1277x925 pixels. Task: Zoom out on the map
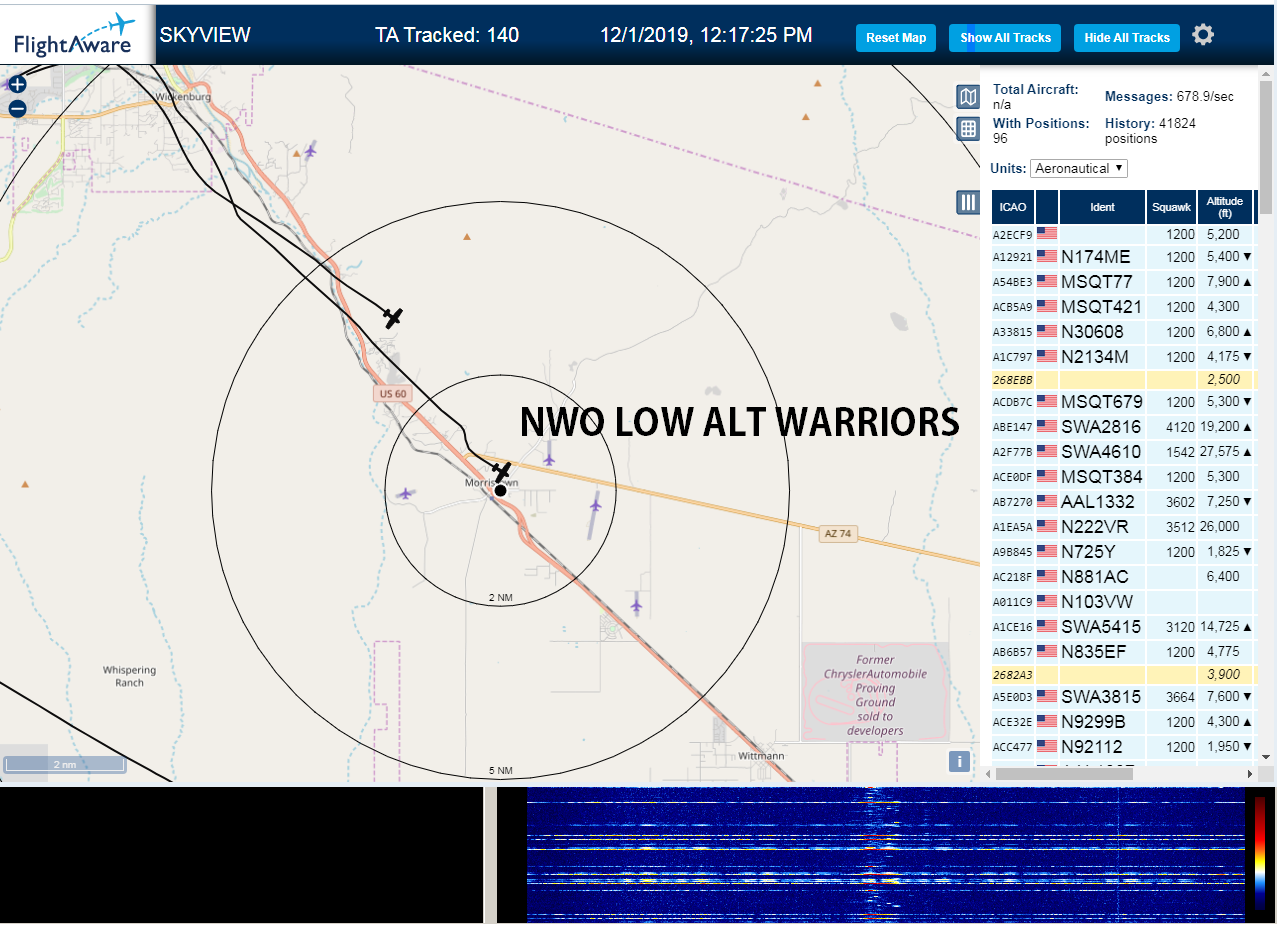(17, 108)
